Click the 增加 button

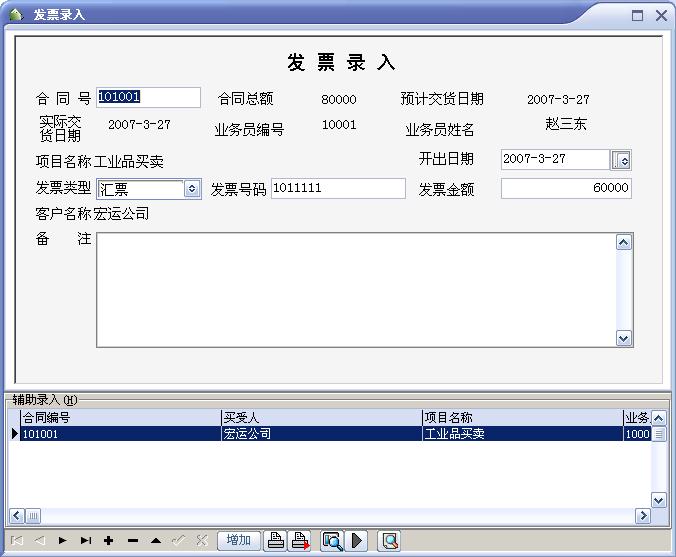[x=239, y=540]
